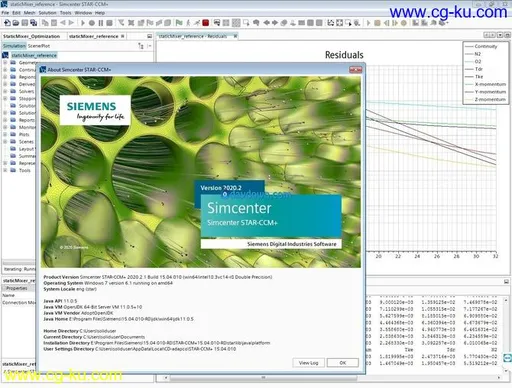This screenshot has height=388, width=512.
Task: Expand the Scenes tree node
Action: coord(5,141)
